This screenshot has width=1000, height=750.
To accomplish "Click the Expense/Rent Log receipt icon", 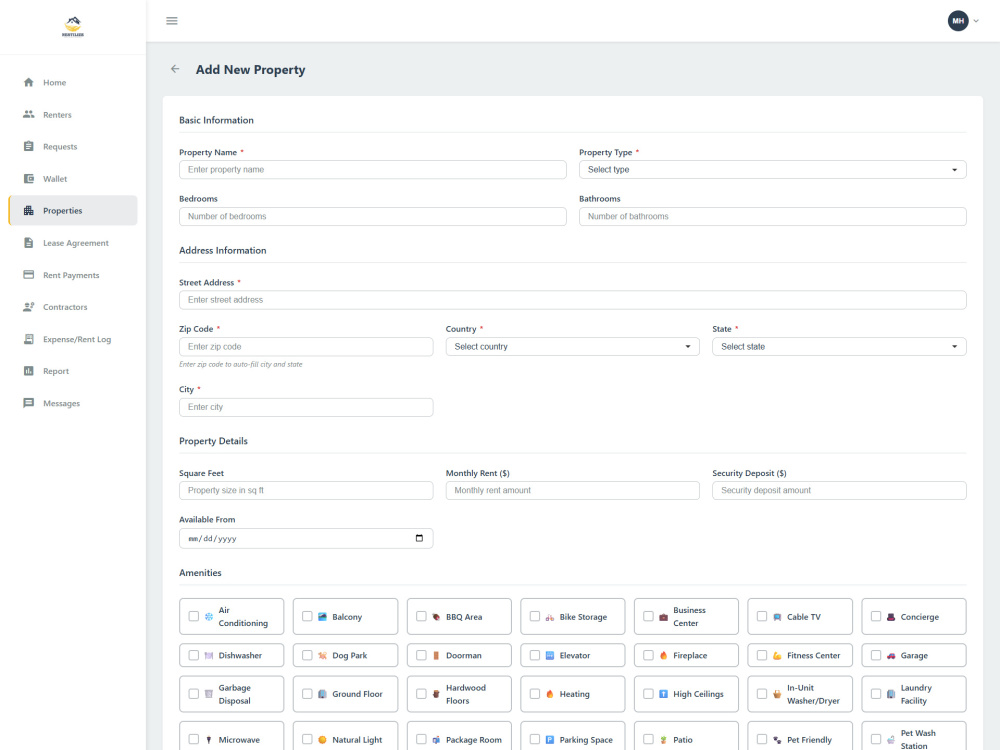I will point(29,339).
